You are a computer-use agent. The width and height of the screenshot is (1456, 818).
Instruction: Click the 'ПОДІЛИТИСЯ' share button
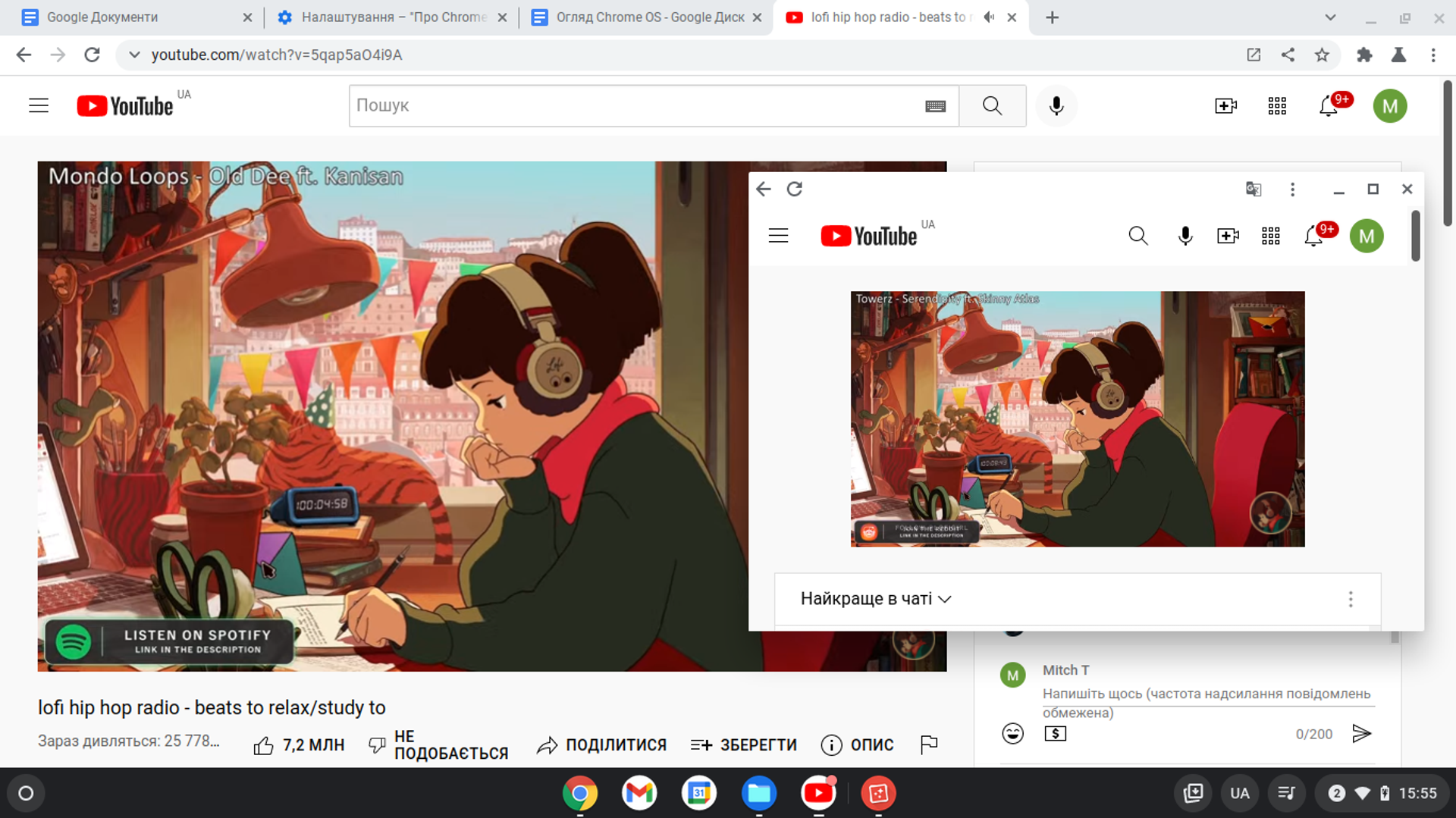pyautogui.click(x=601, y=745)
